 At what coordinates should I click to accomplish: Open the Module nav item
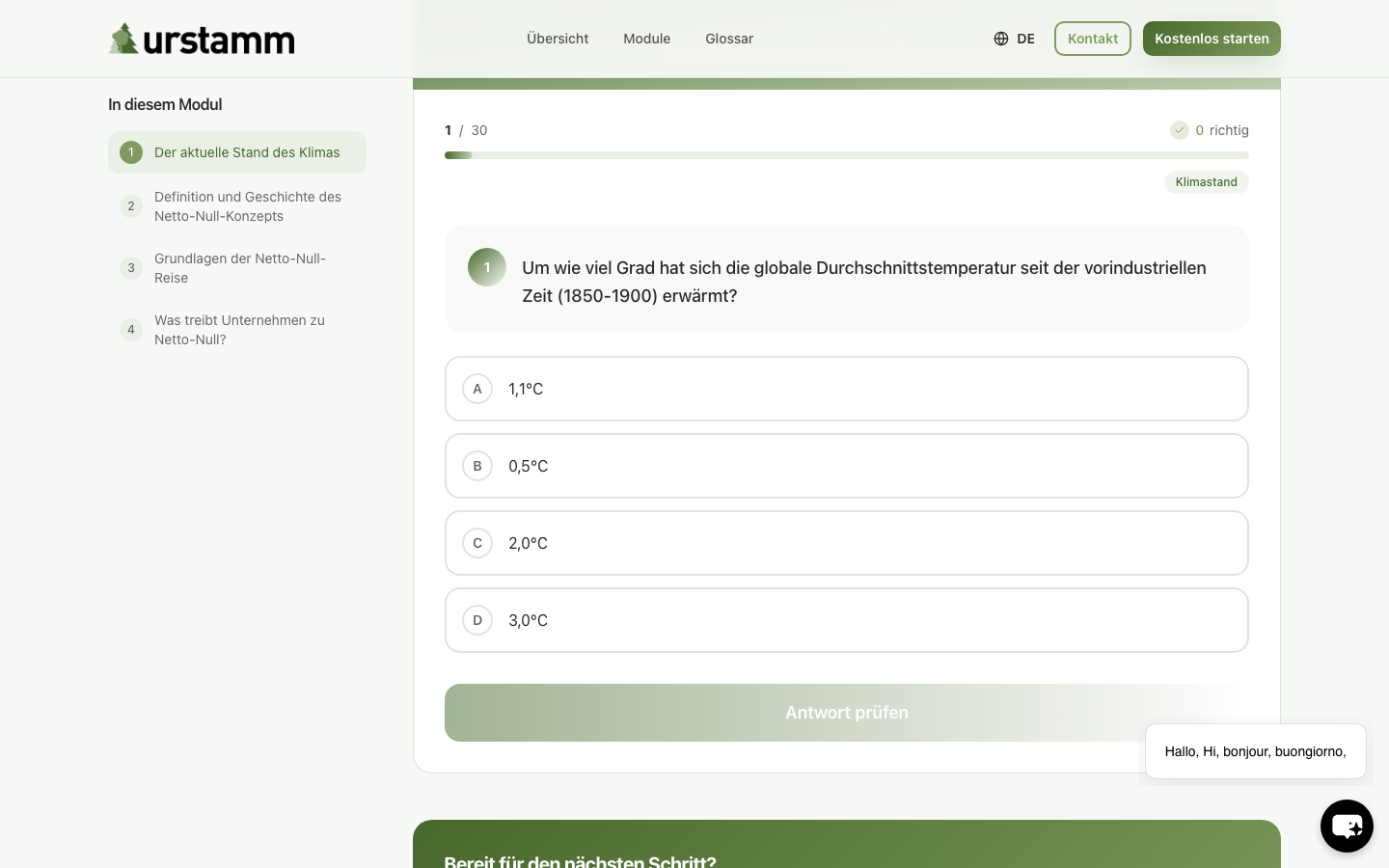click(646, 39)
